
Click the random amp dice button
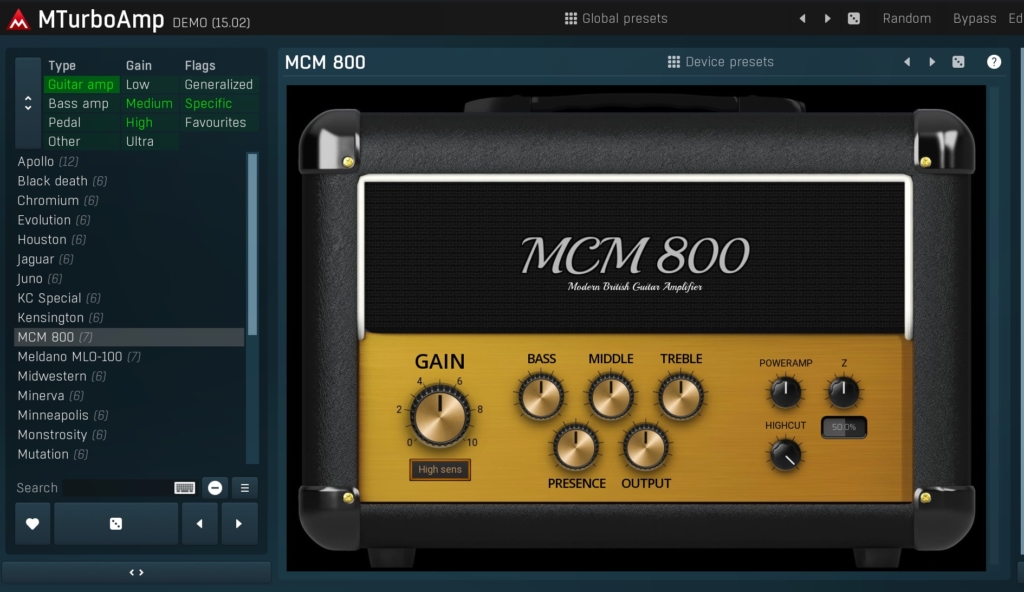[x=116, y=523]
